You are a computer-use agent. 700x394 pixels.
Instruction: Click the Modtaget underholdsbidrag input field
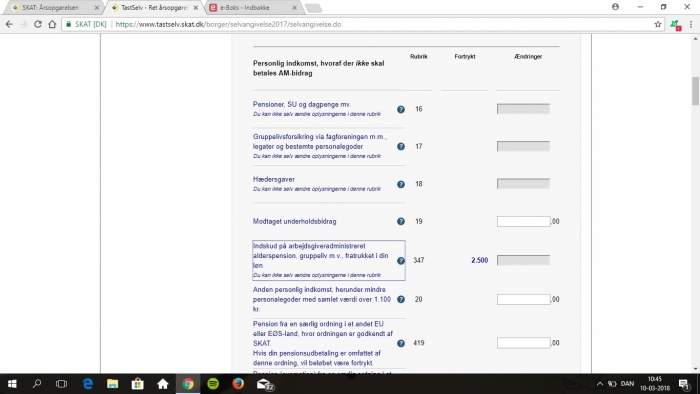point(523,221)
